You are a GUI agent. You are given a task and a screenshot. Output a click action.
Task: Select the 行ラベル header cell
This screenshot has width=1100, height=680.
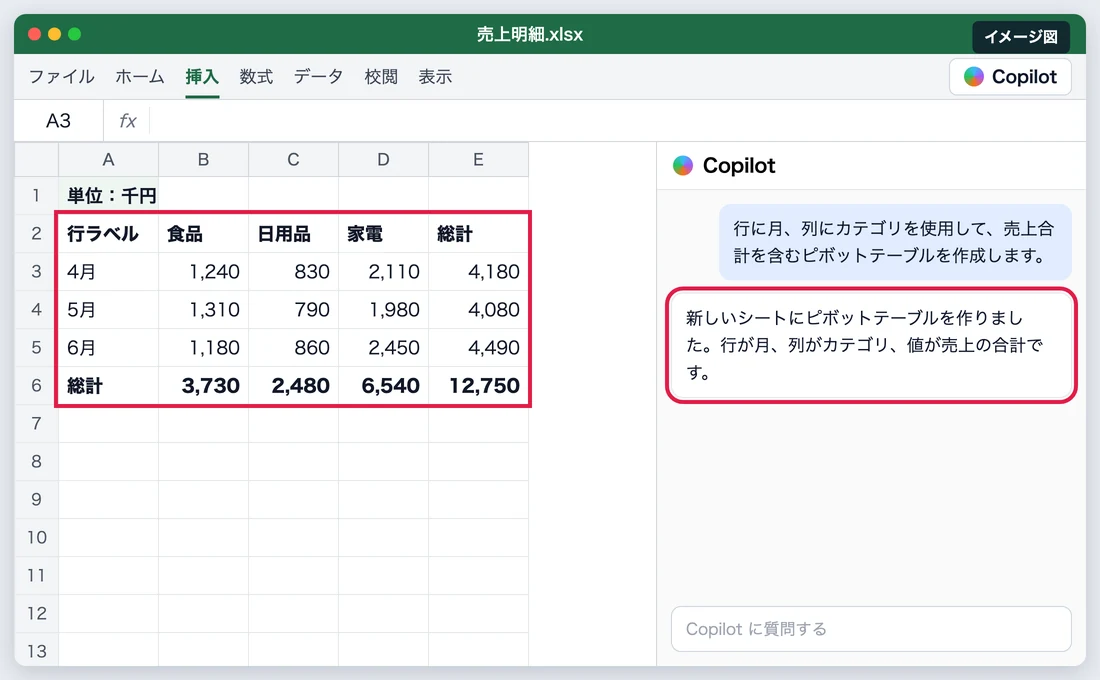coord(109,234)
